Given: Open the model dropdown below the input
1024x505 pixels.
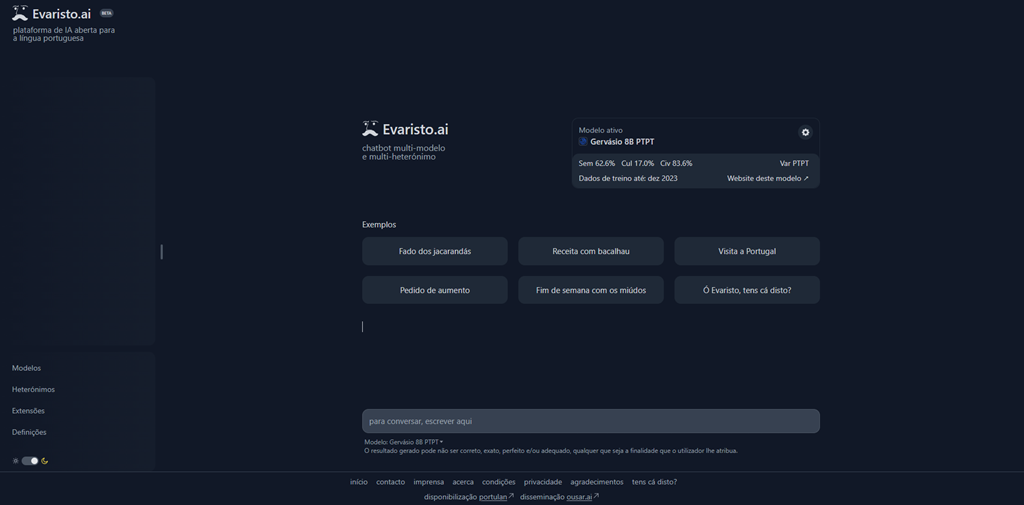Looking at the screenshot, I should pyautogui.click(x=404, y=442).
